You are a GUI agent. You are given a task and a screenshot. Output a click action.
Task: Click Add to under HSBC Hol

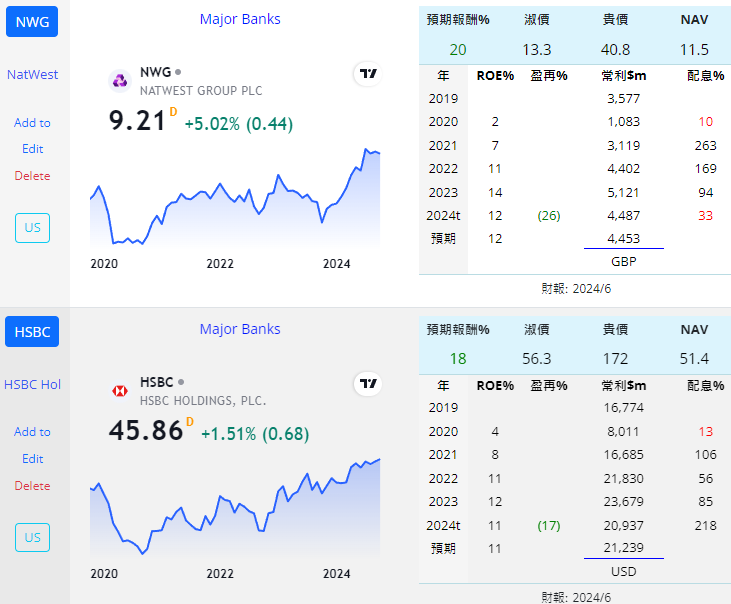click(32, 432)
